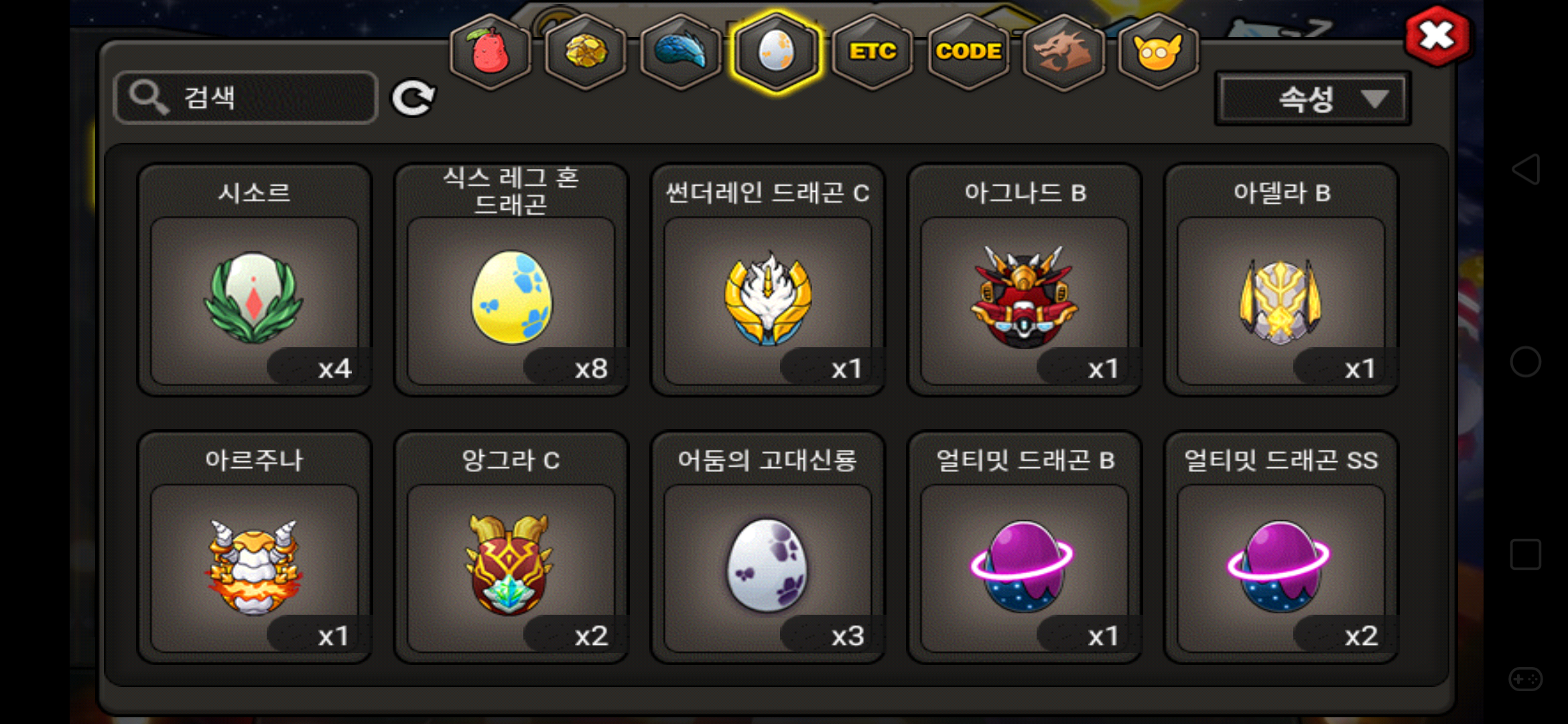Screen dimensions: 1568x724
Task: Choose the 앙그라 C egg item
Action: pos(511,547)
